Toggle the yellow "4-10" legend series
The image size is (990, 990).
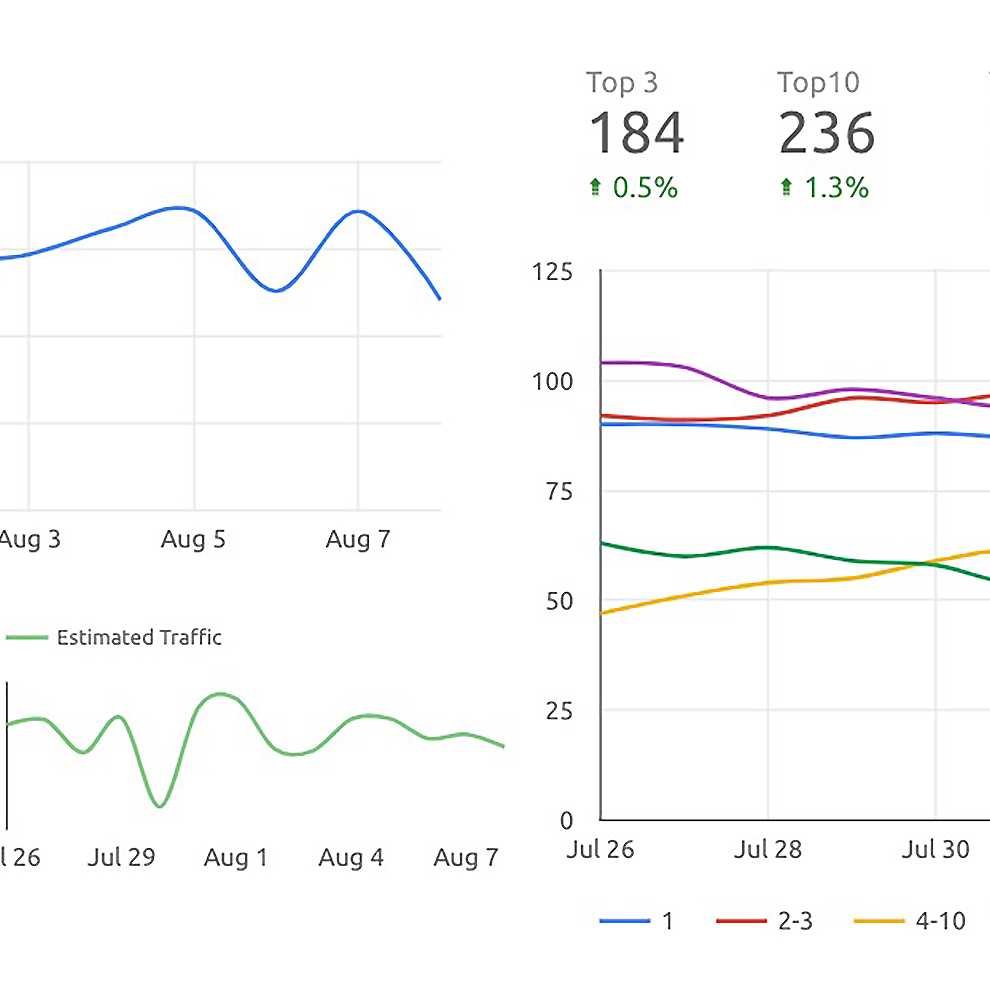pos(940,921)
